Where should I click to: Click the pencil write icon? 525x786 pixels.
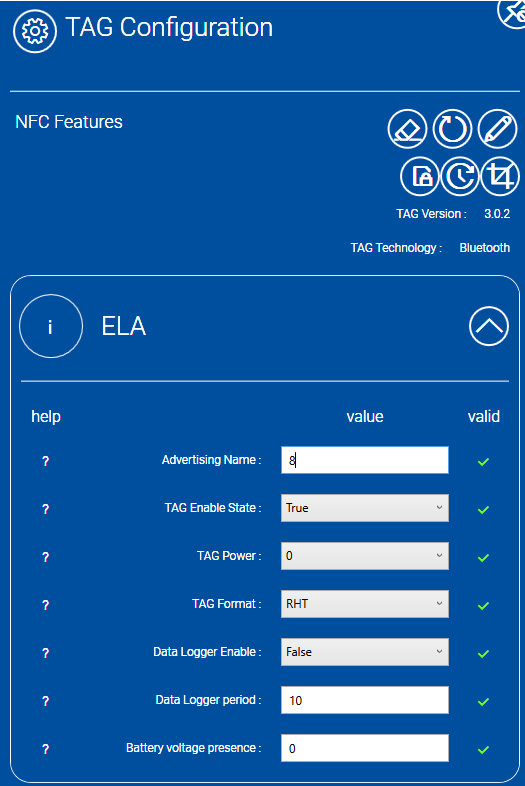click(x=497, y=129)
